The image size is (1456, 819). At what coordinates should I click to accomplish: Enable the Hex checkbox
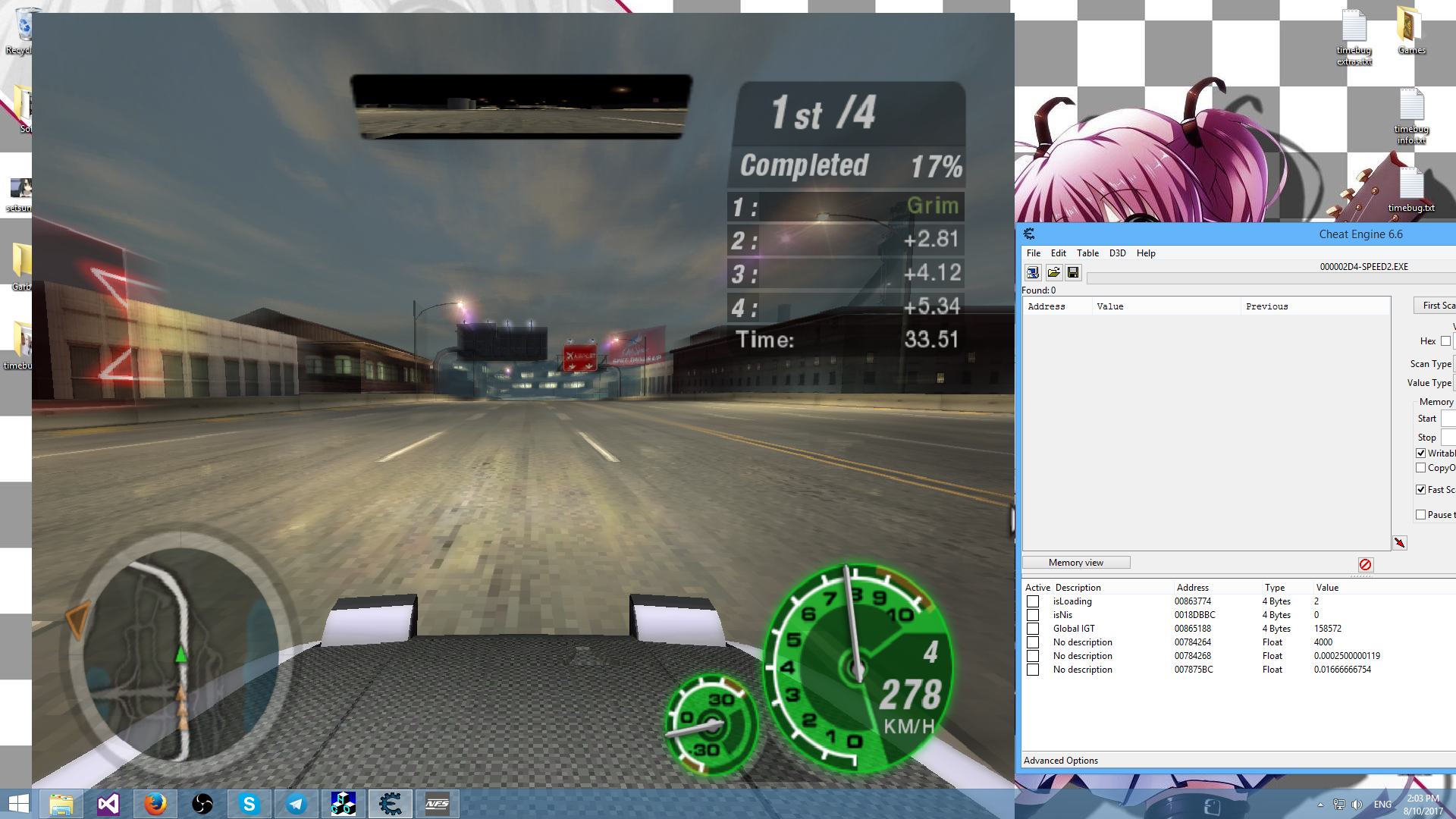coord(1445,341)
